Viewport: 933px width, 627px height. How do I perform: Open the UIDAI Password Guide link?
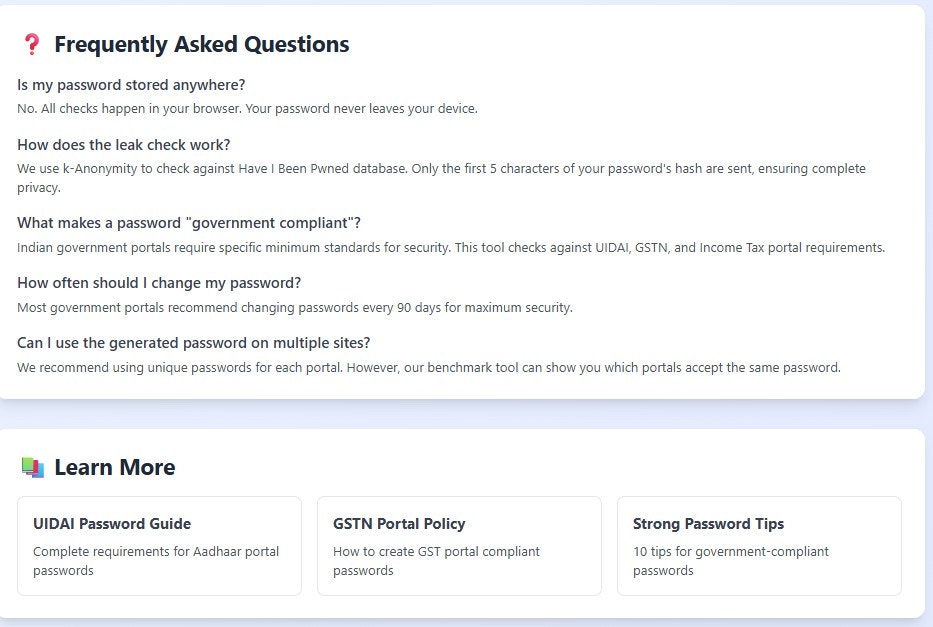pos(112,523)
